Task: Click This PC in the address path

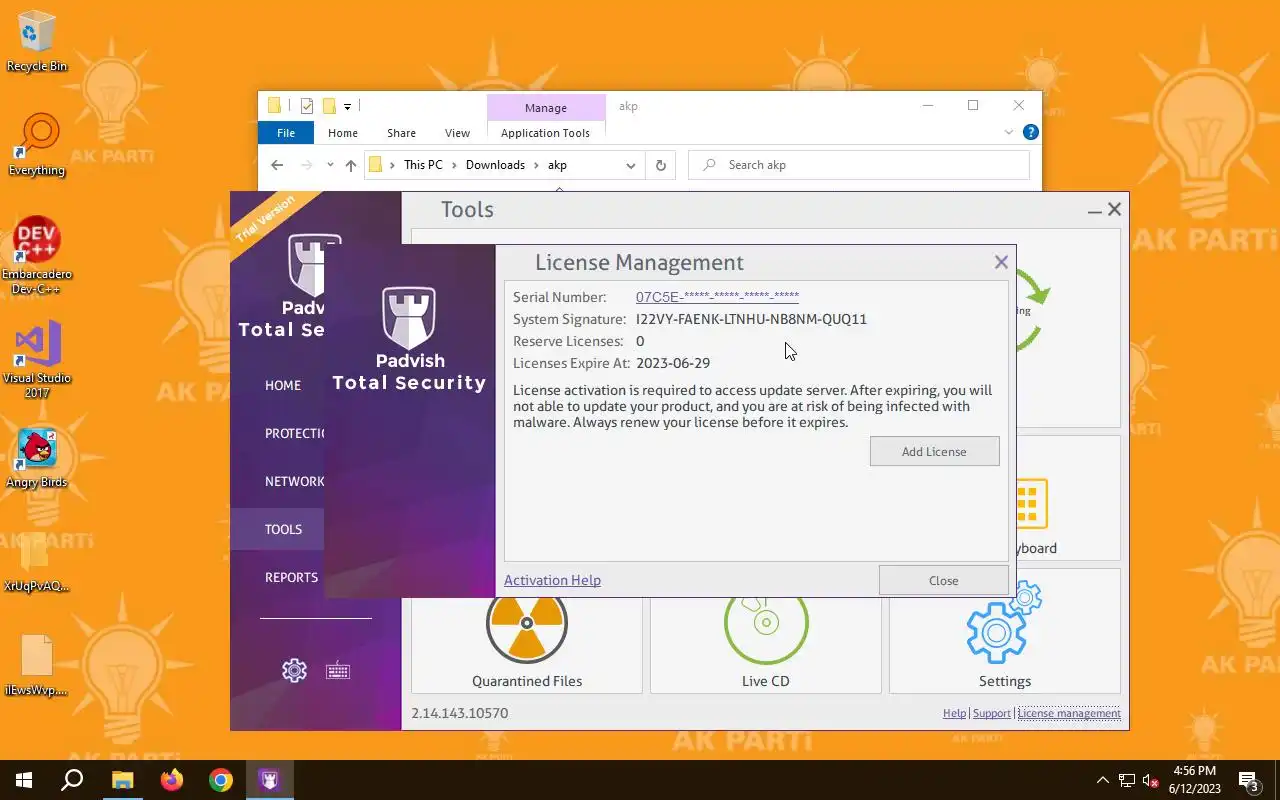Action: click(x=423, y=165)
